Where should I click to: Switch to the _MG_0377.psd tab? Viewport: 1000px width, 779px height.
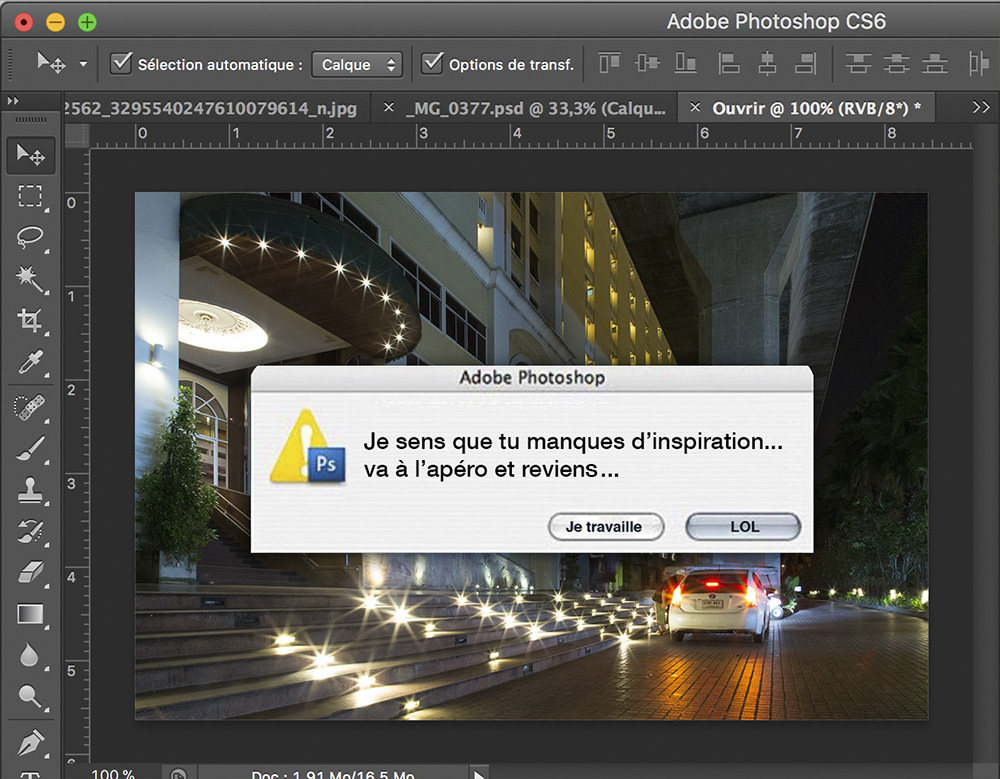click(x=536, y=108)
